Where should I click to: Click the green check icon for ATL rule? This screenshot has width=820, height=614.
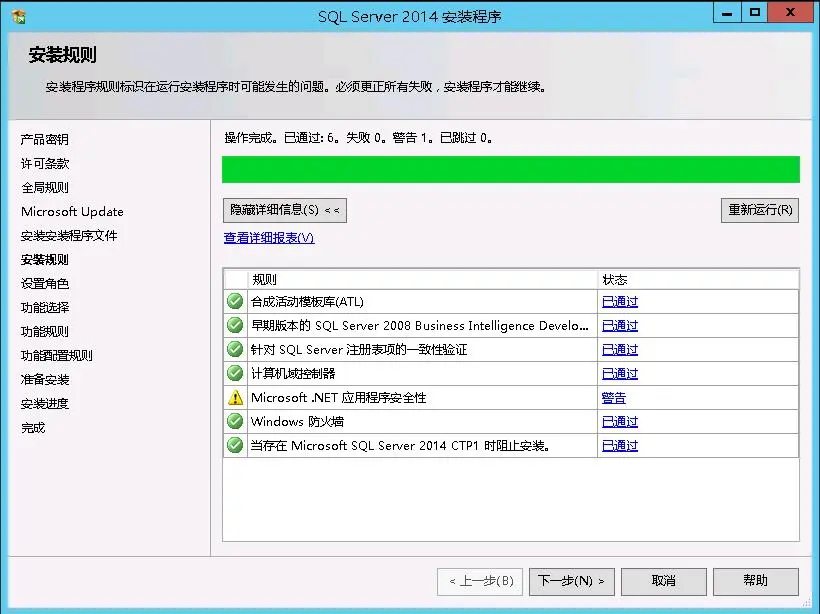pyautogui.click(x=235, y=301)
